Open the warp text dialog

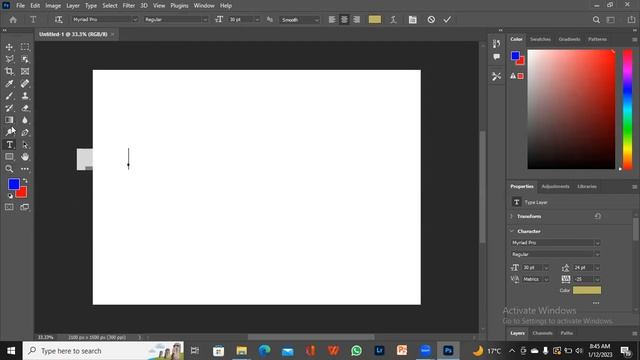[x=393, y=20]
